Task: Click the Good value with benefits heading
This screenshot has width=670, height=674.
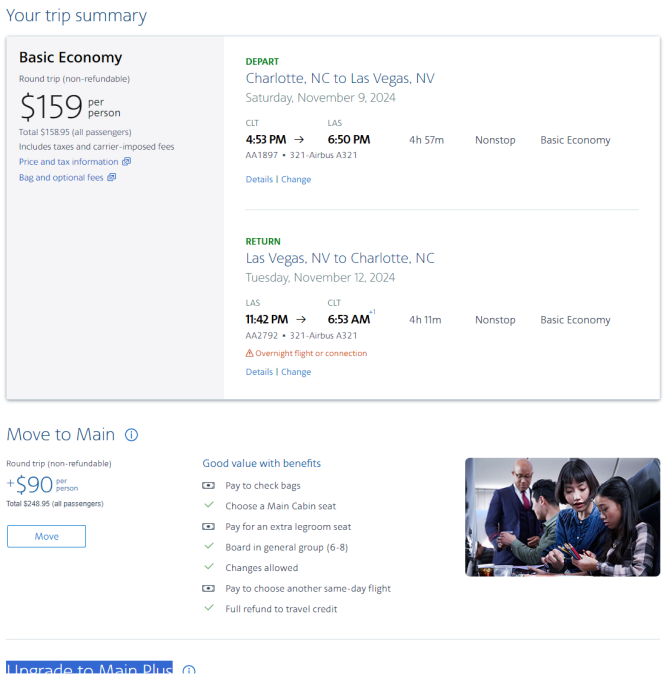Action: [x=262, y=463]
